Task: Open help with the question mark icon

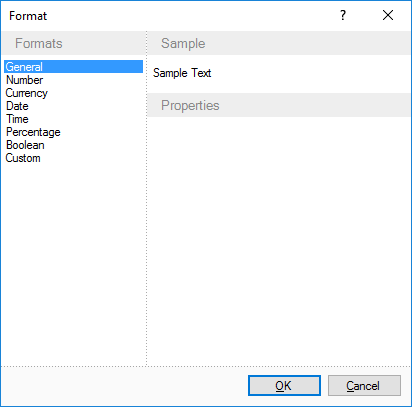Action: pyautogui.click(x=343, y=15)
